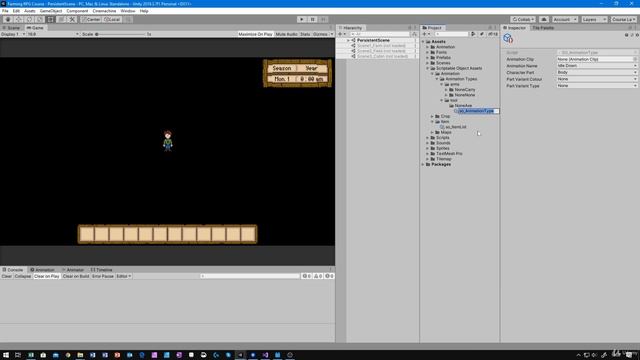Switch to the Animator tab
640x360 pixels.
[73, 270]
